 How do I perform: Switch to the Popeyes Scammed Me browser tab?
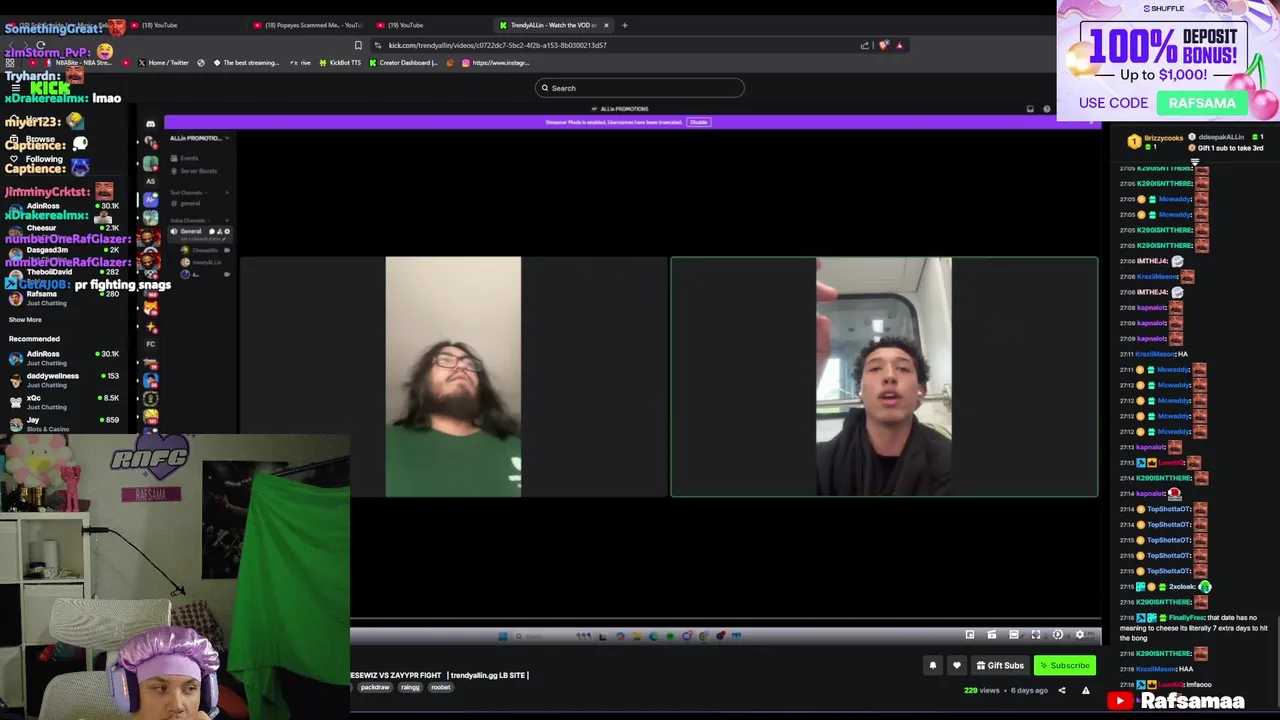(310, 25)
